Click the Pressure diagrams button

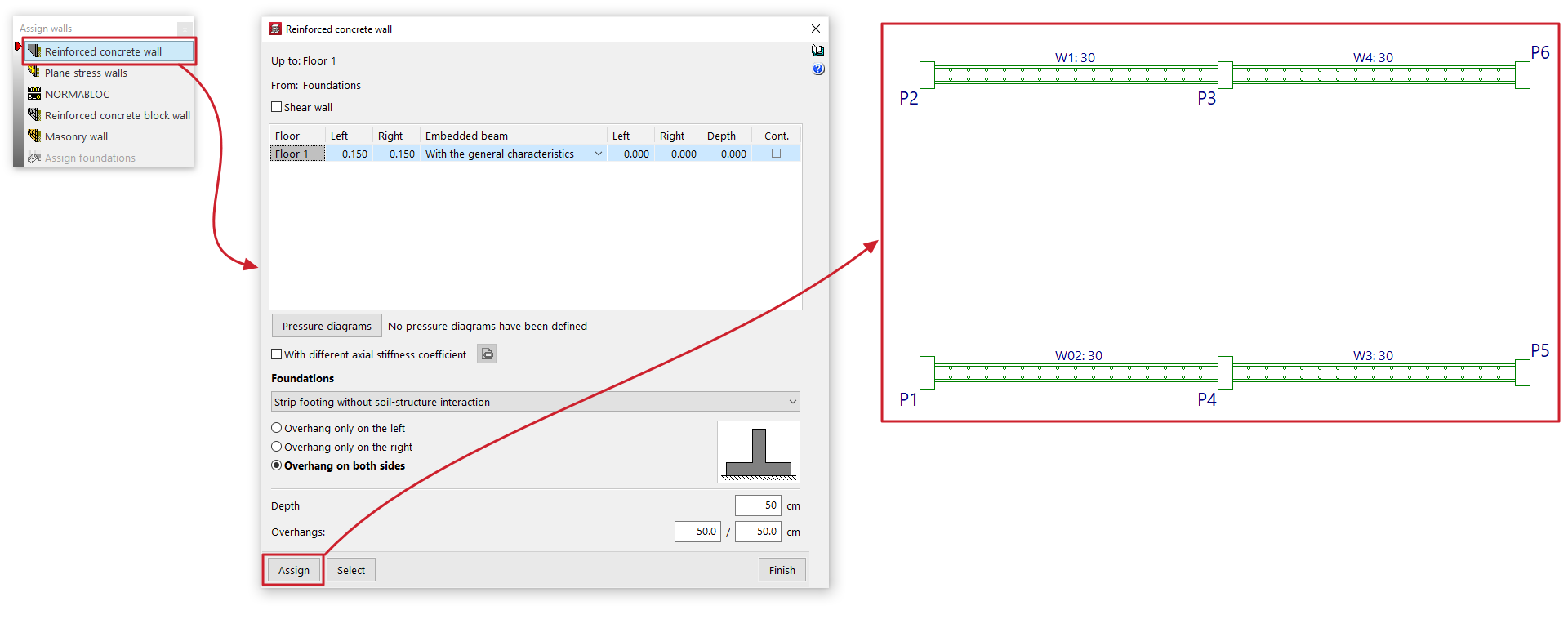pos(327,326)
